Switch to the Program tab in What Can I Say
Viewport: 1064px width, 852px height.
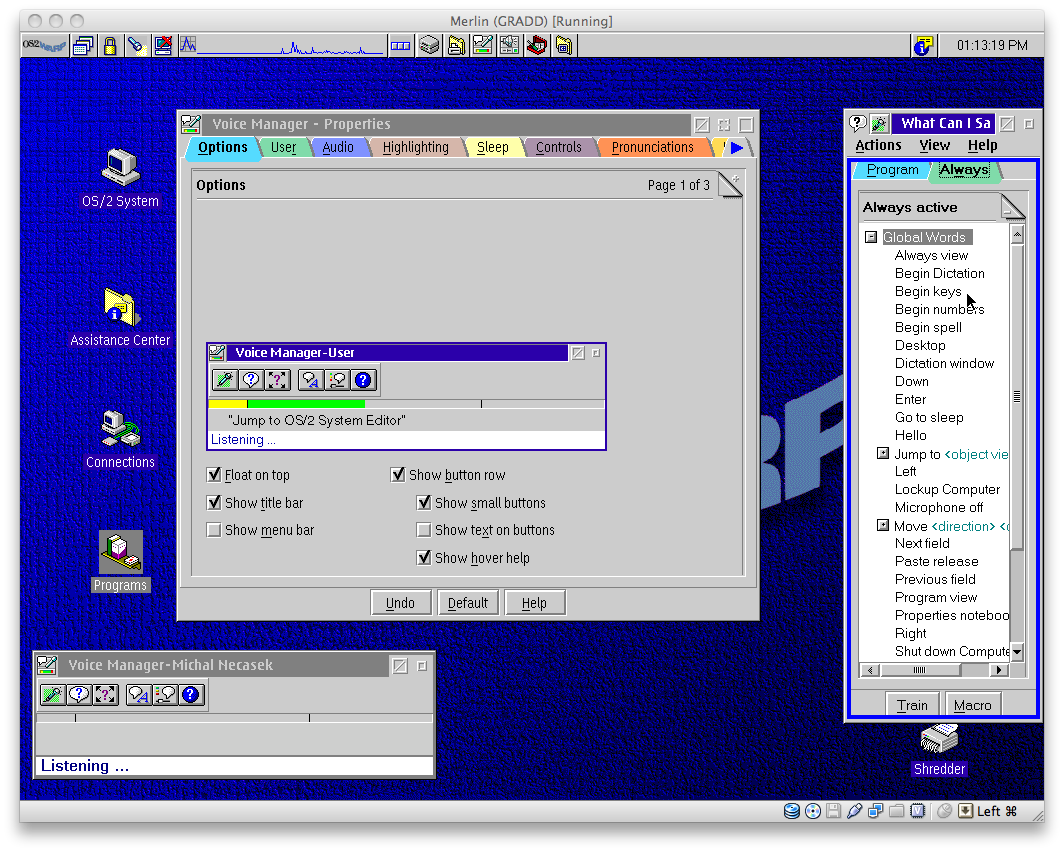[x=892, y=170]
